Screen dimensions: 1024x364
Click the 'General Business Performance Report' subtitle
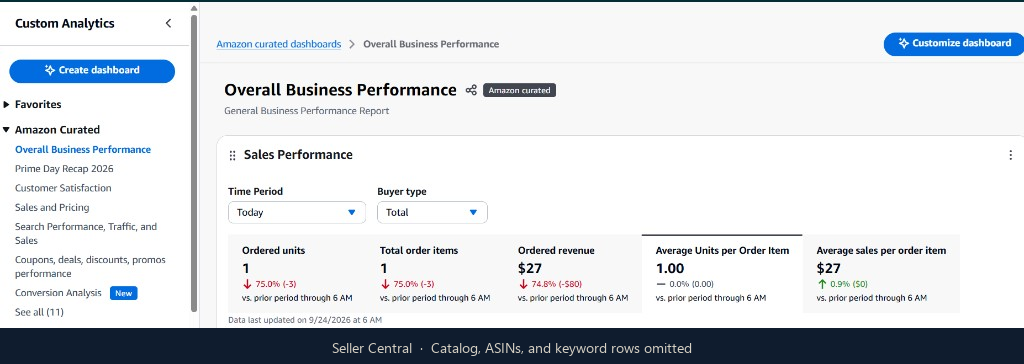tap(306, 111)
